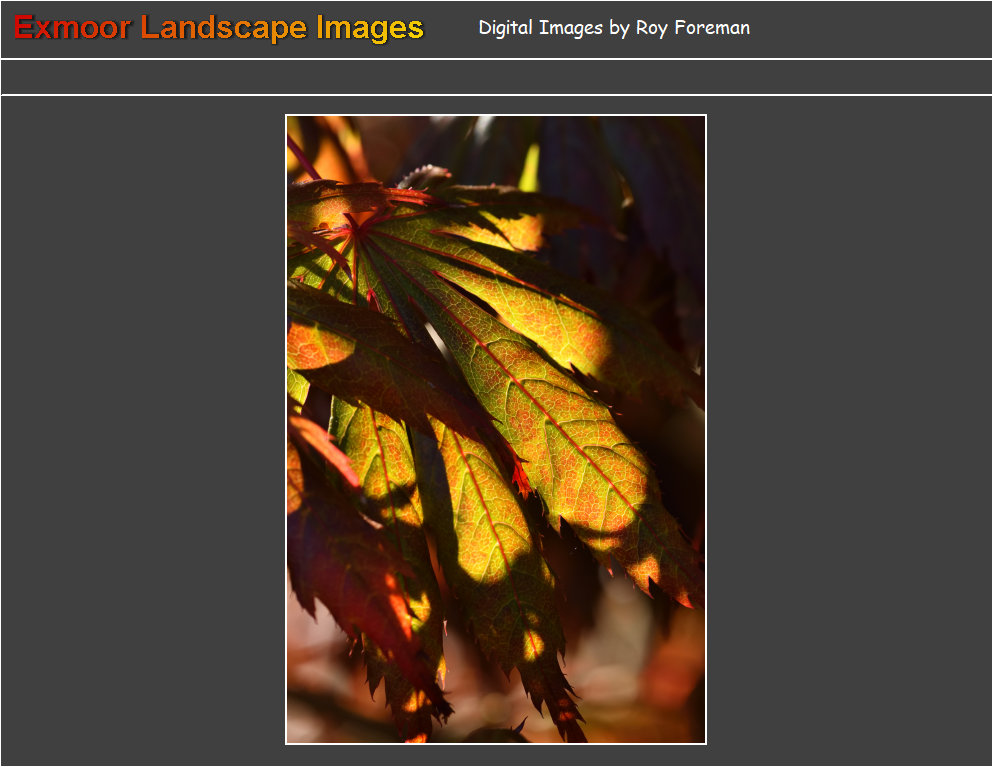
Task: Click the area between title and subtitle
Action: pos(450,28)
